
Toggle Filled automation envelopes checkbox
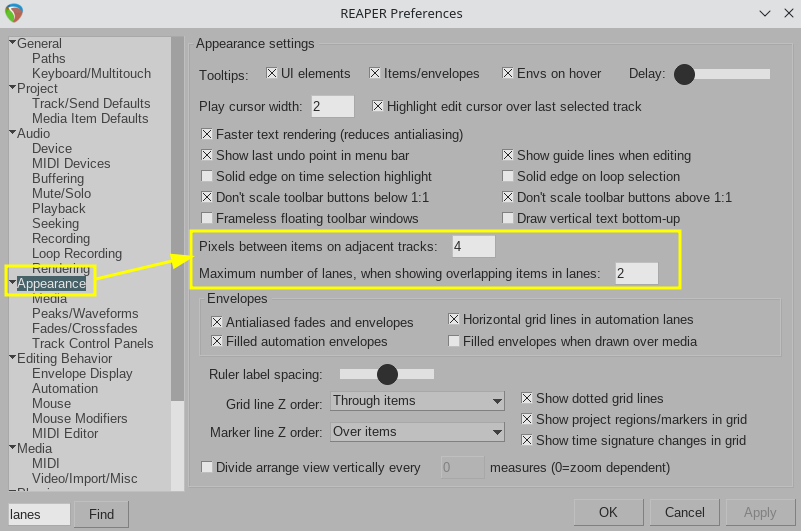(x=217, y=341)
